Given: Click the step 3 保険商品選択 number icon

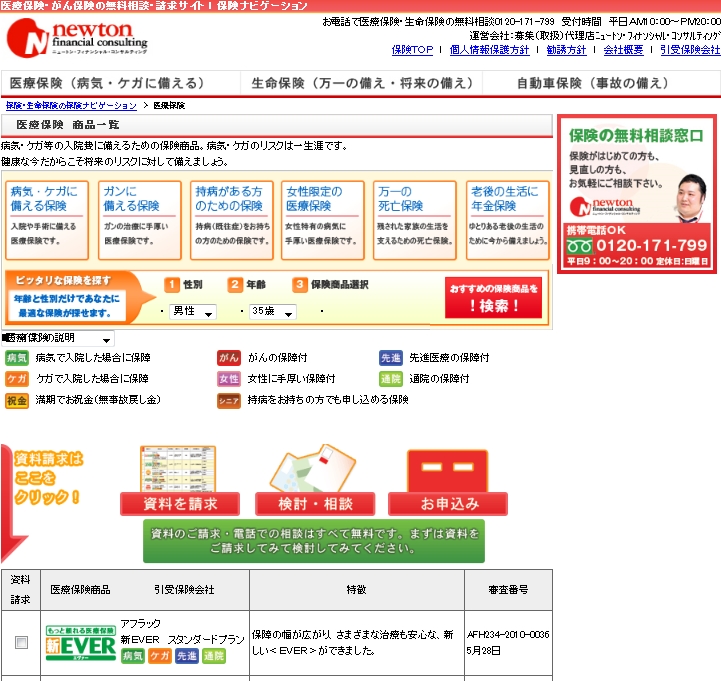Looking at the screenshot, I should click(299, 285).
